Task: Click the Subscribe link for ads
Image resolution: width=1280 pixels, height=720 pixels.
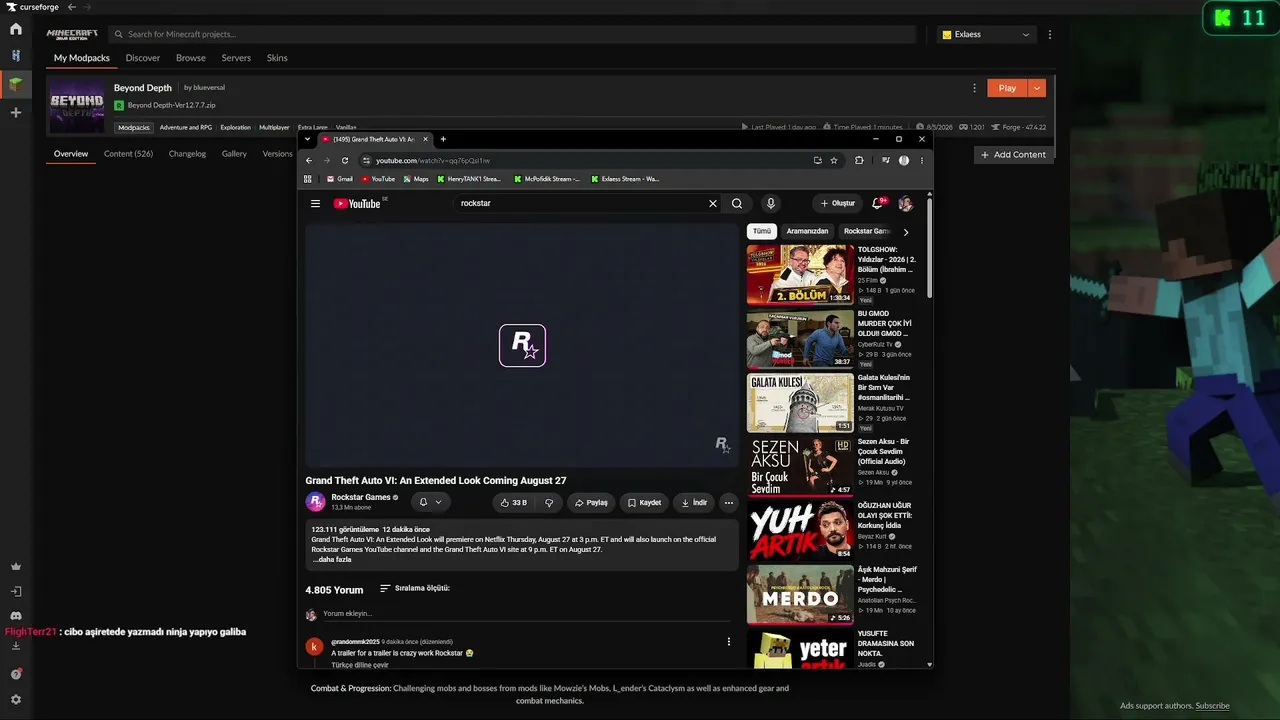Action: [x=1212, y=706]
